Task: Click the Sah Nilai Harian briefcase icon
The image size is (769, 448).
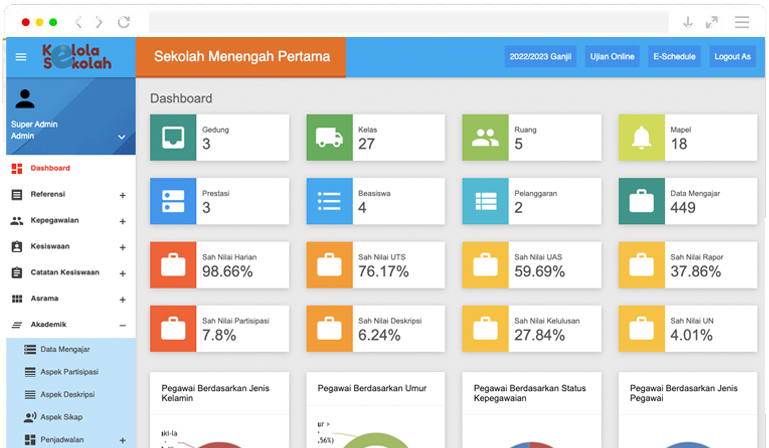Action: pyautogui.click(x=173, y=264)
